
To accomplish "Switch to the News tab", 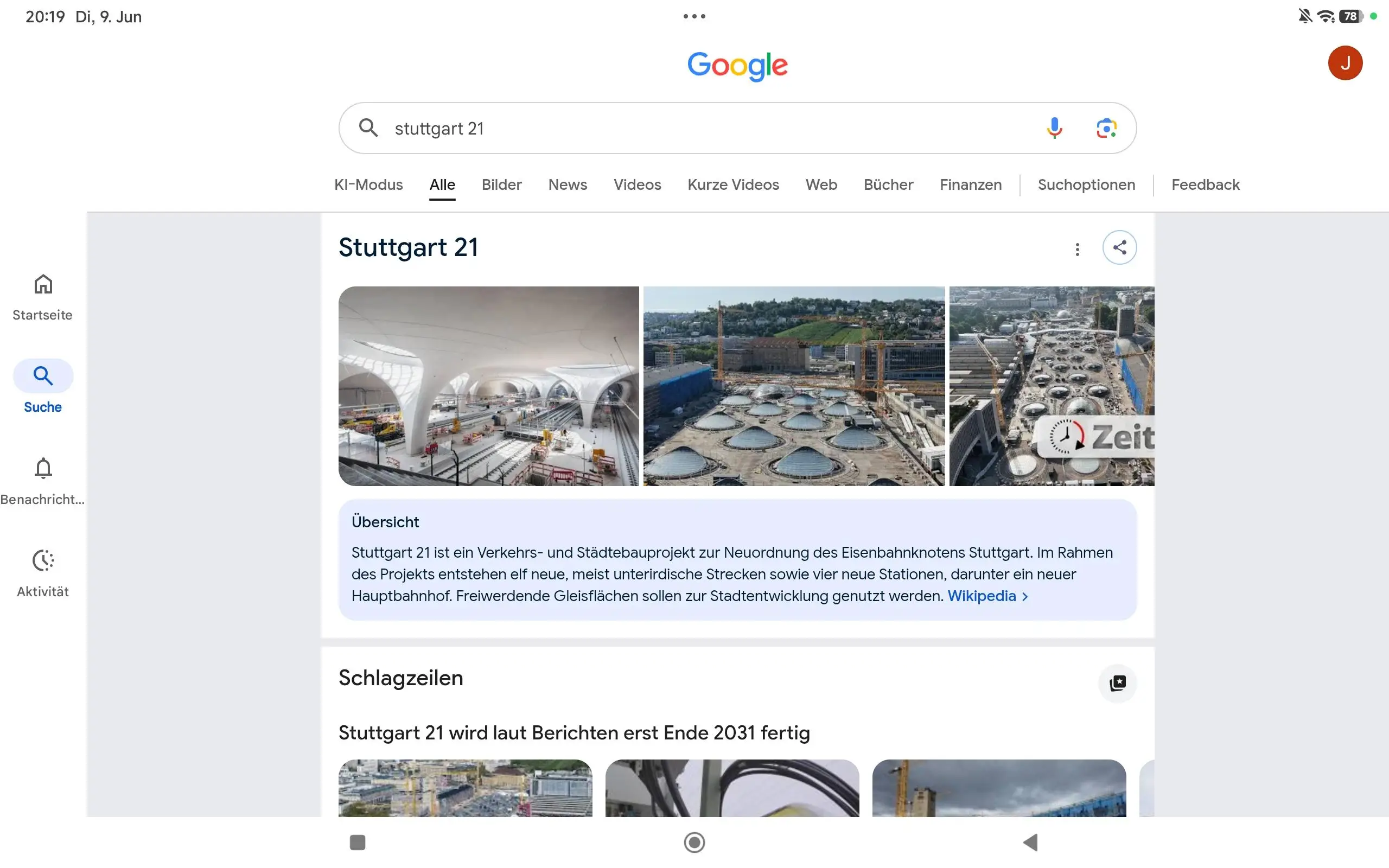I will click(568, 185).
